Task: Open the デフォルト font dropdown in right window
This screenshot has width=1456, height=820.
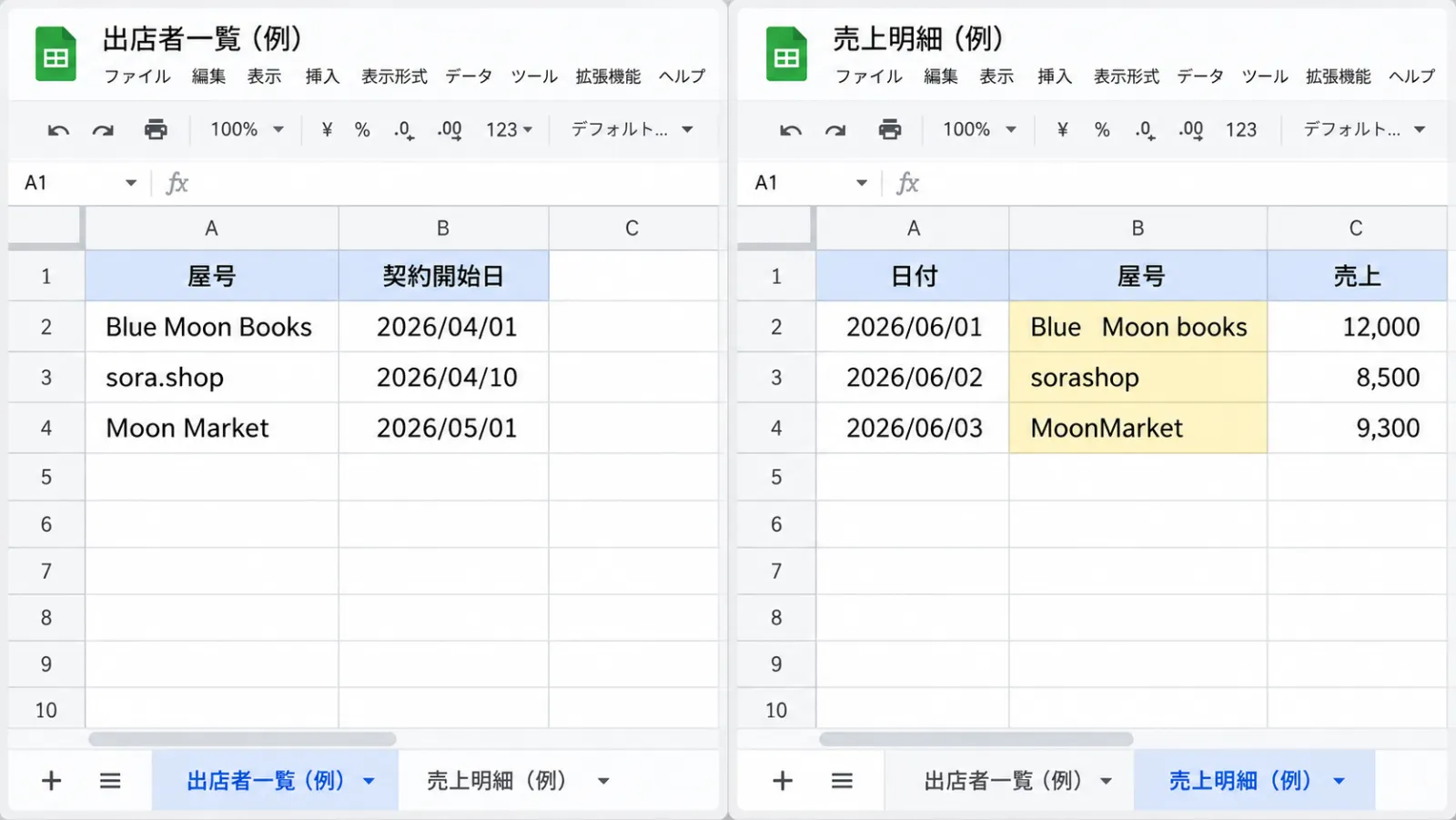Action: 1365,129
